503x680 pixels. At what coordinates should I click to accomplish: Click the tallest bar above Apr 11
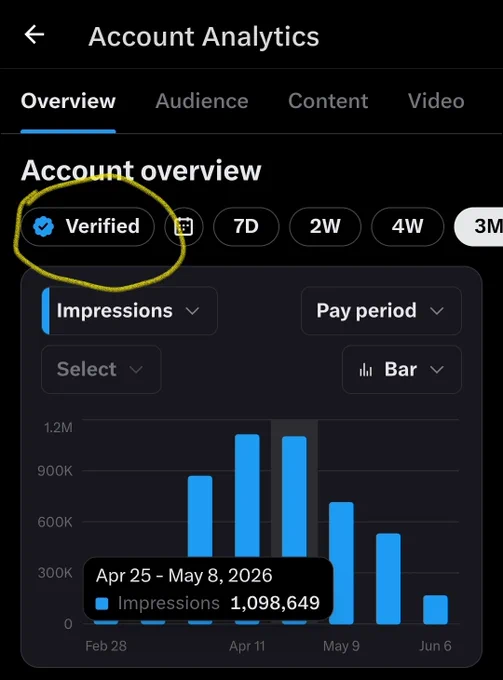[247, 495]
